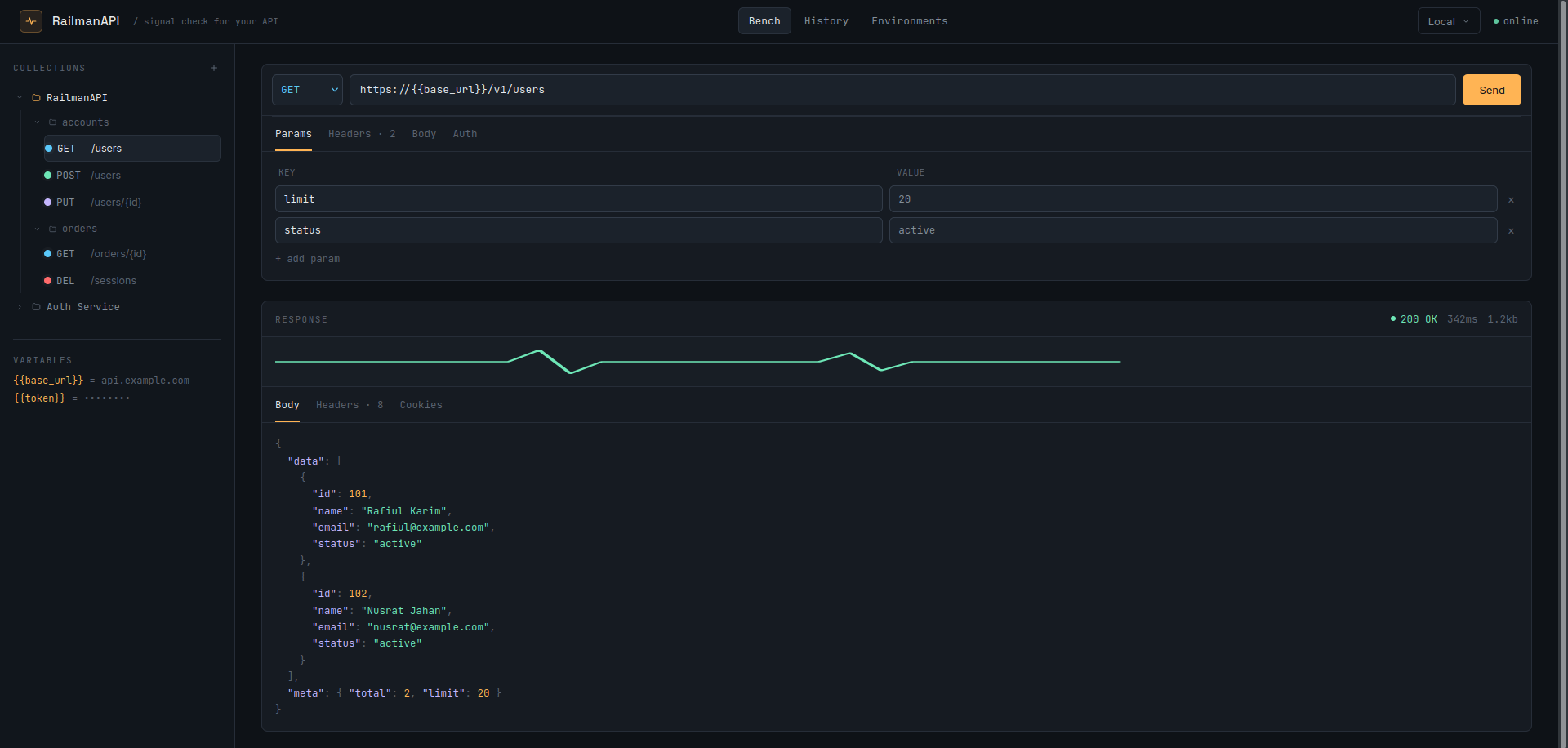
Task: Click the accounts folder icon
Action: tap(52, 122)
